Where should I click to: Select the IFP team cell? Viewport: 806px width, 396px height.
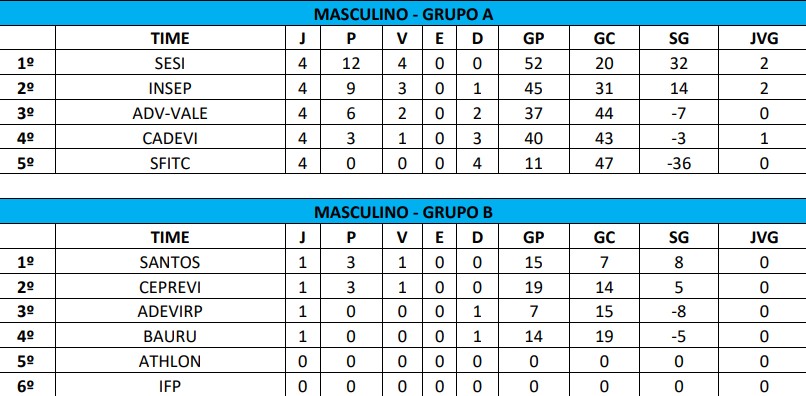(x=170, y=385)
